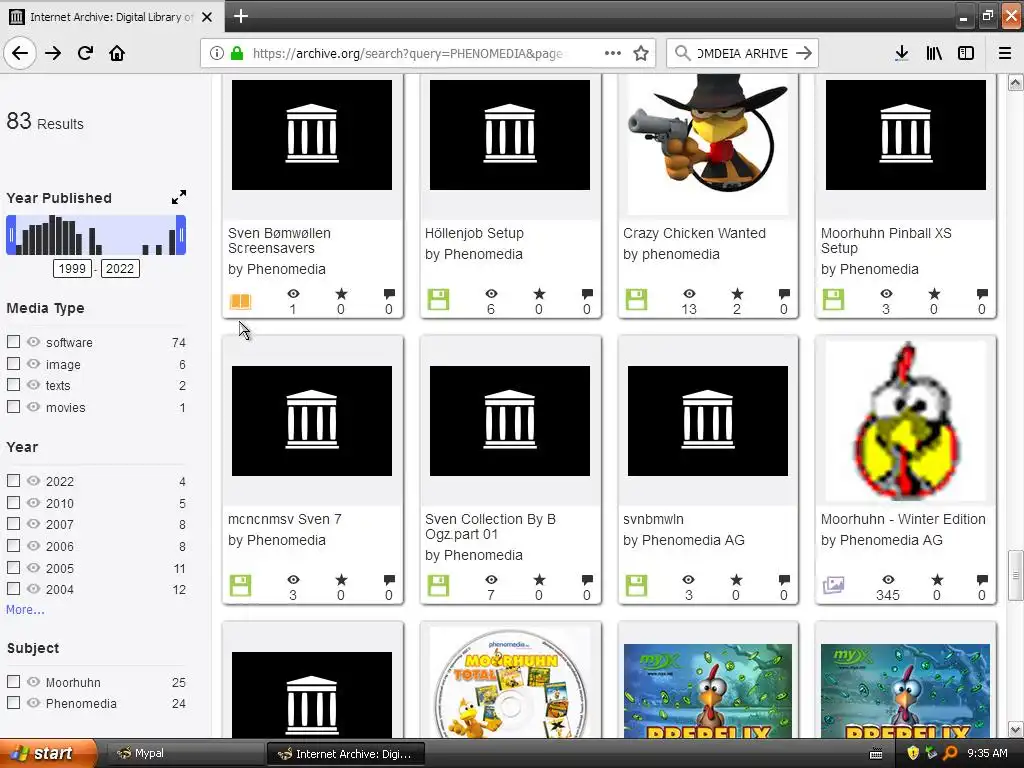Click the search bar magnifier icon
Image resolution: width=1024 pixels, height=768 pixels.
(x=682, y=53)
